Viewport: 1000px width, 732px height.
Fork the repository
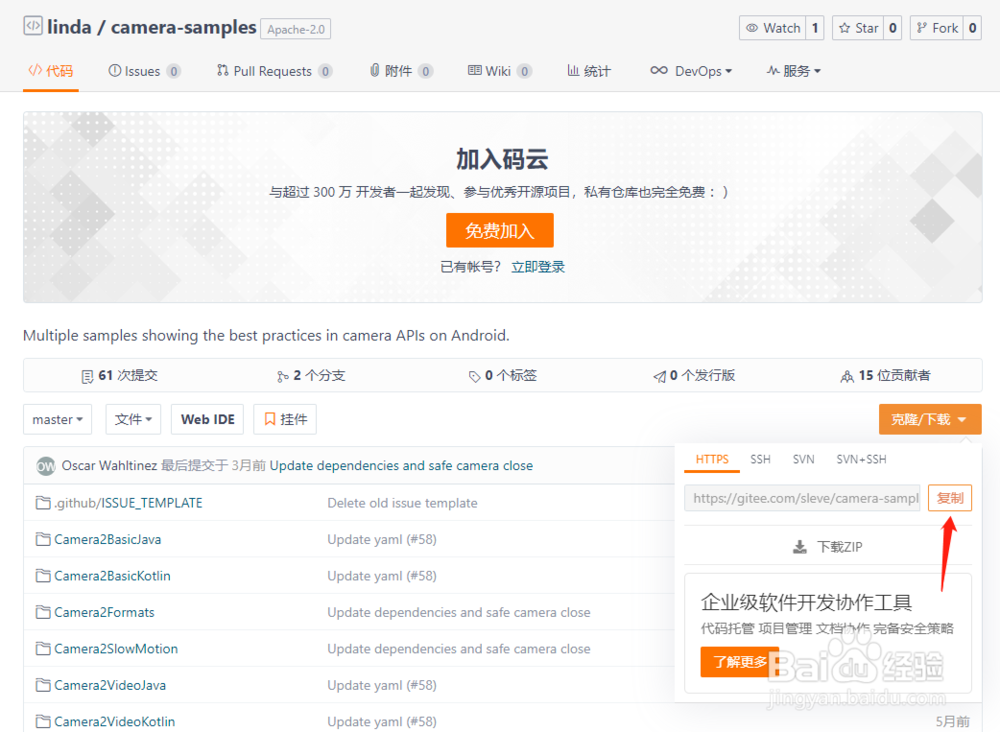(936, 28)
